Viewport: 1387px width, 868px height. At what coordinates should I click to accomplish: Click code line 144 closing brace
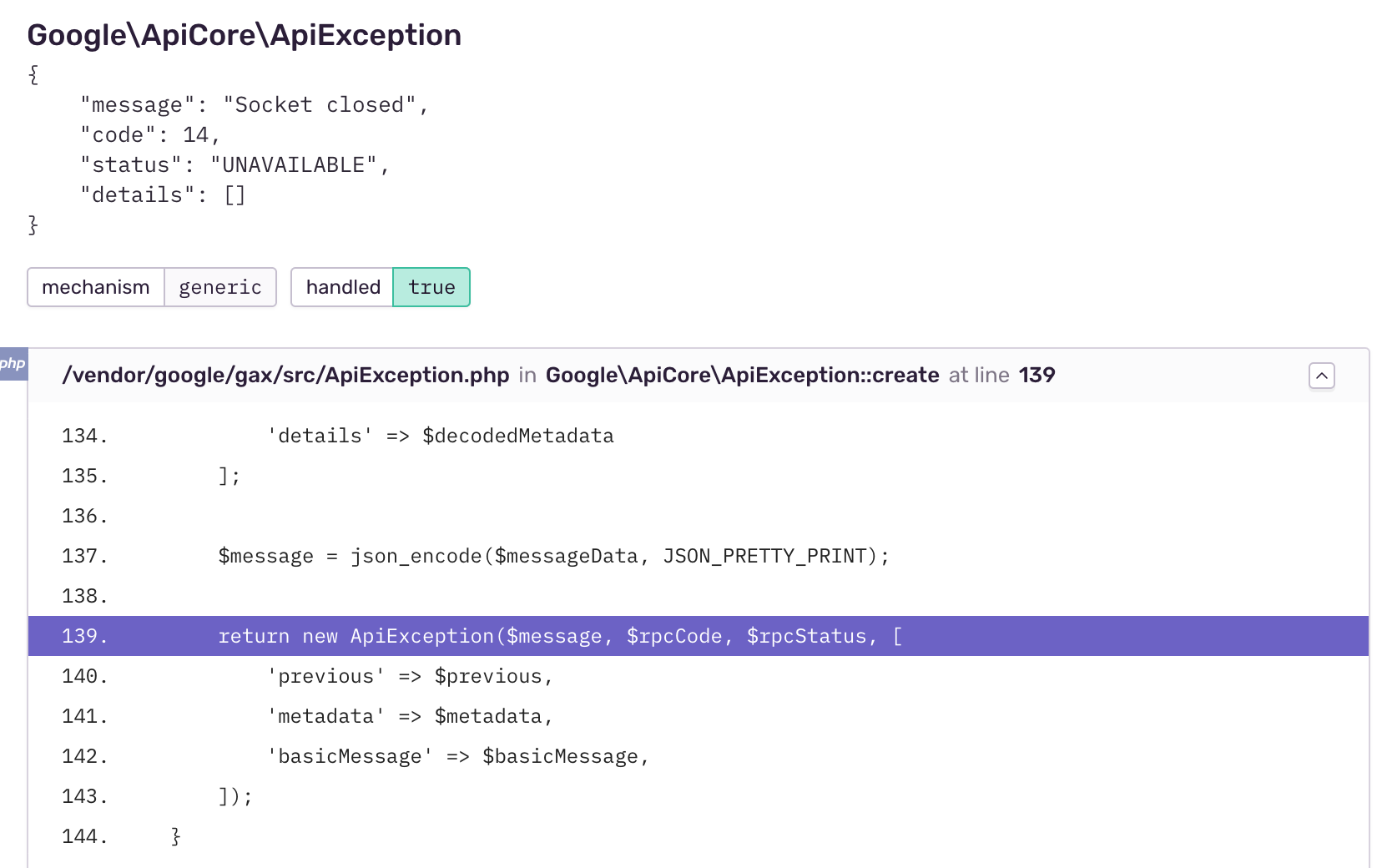point(699,836)
